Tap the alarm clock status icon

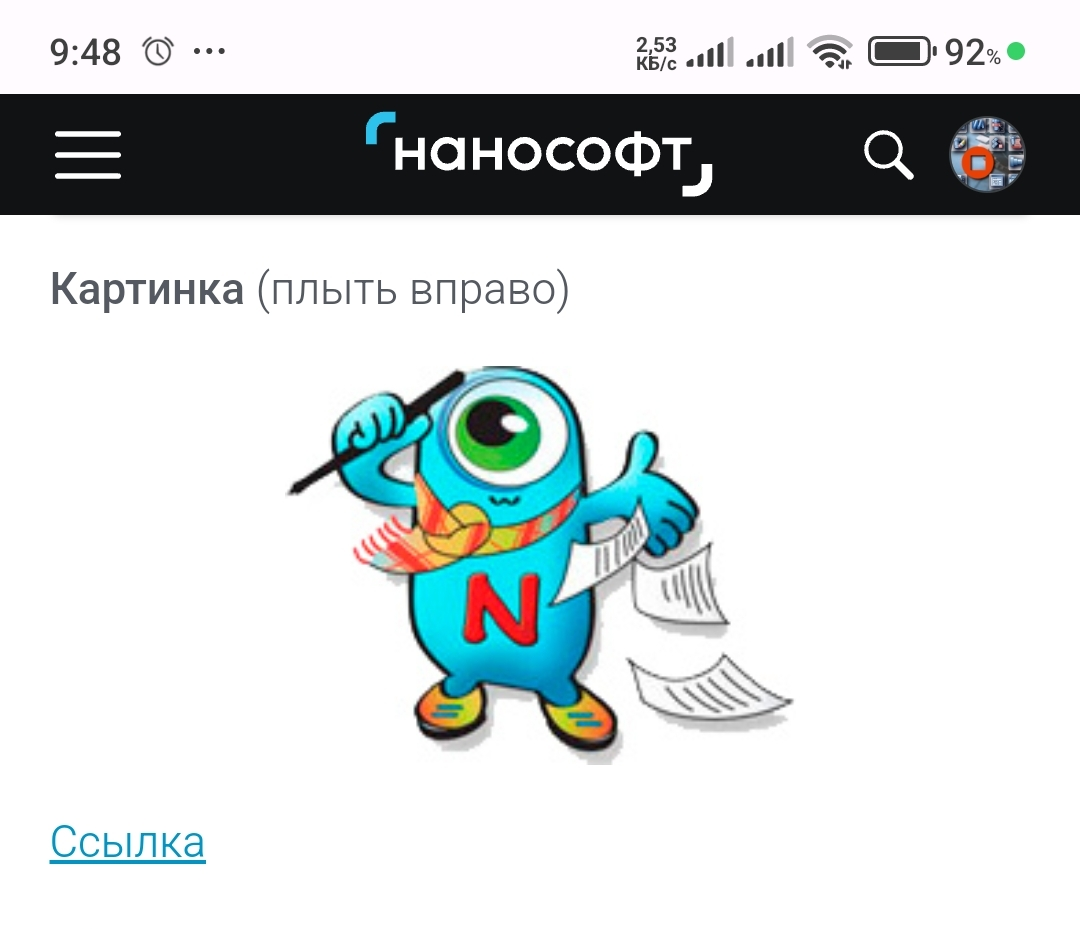(158, 52)
